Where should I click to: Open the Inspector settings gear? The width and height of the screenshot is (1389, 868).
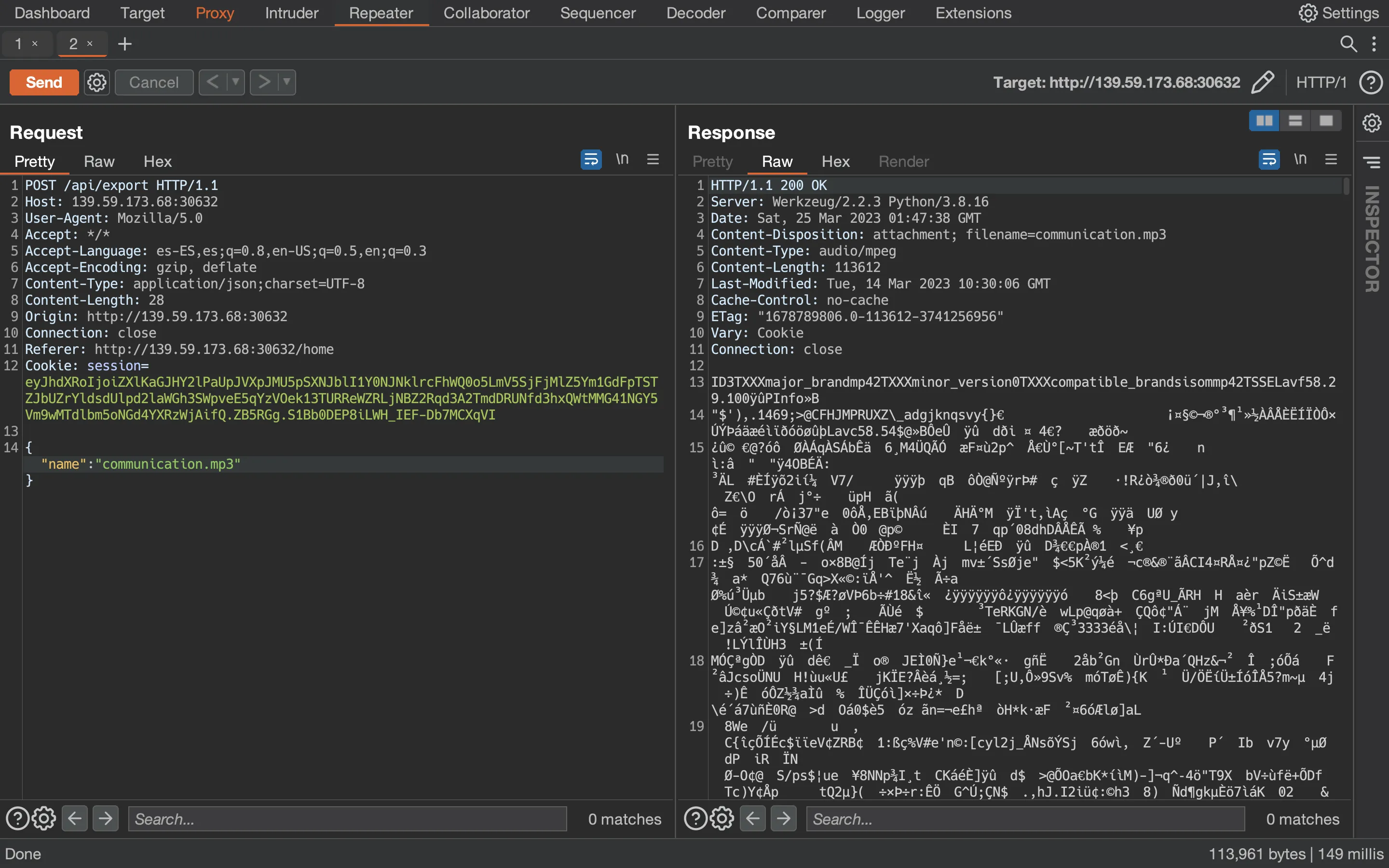[x=1372, y=122]
